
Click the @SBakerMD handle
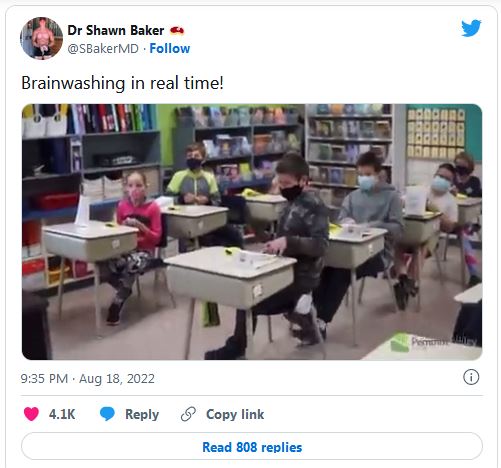coord(103,49)
